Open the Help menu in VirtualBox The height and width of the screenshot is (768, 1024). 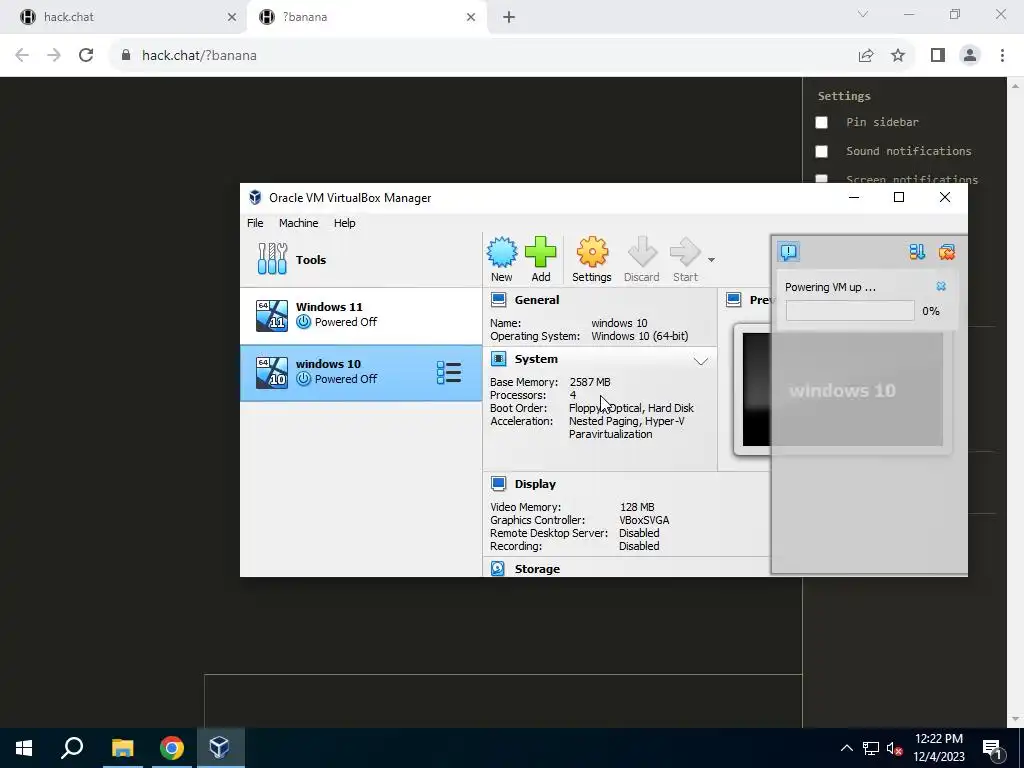344,223
